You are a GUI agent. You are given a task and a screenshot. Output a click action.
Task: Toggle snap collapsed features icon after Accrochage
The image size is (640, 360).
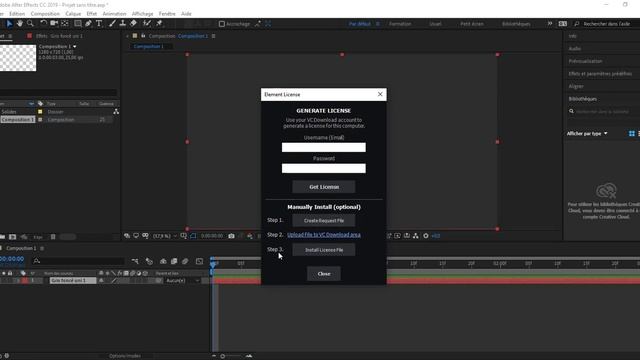pos(268,24)
